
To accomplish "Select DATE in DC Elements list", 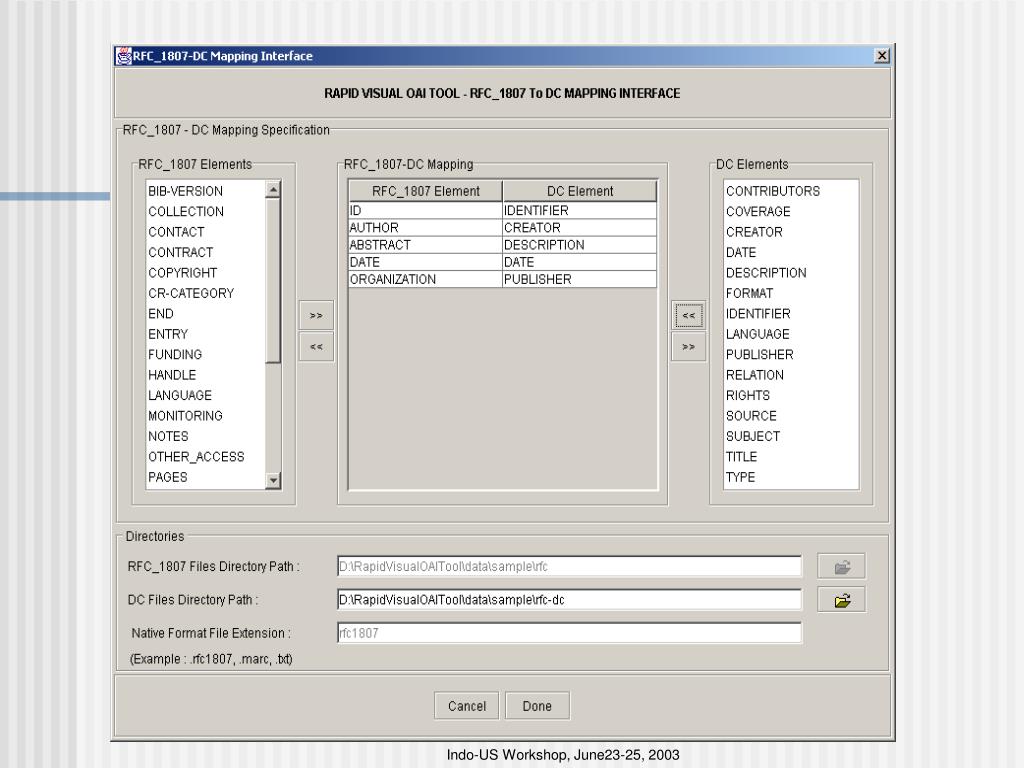I will point(791,252).
